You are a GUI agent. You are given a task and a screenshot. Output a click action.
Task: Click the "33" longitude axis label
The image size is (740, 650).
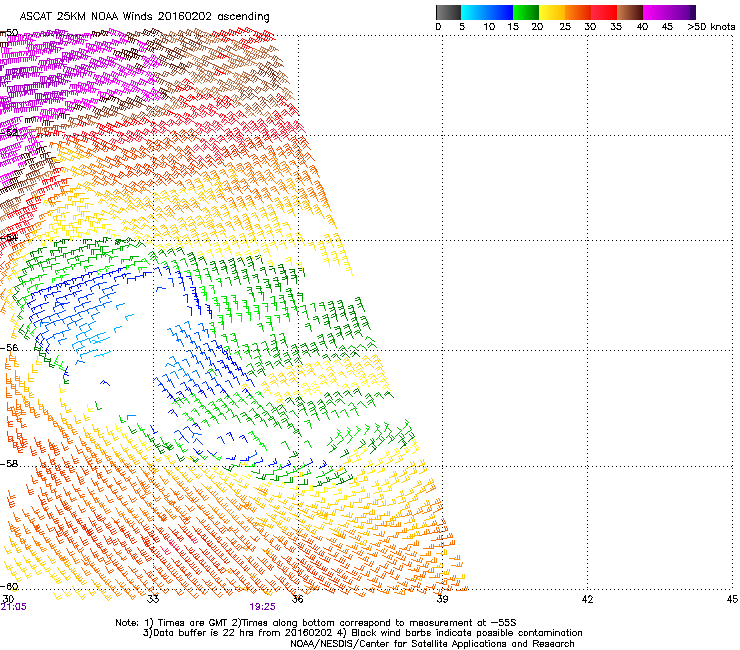pos(153,599)
